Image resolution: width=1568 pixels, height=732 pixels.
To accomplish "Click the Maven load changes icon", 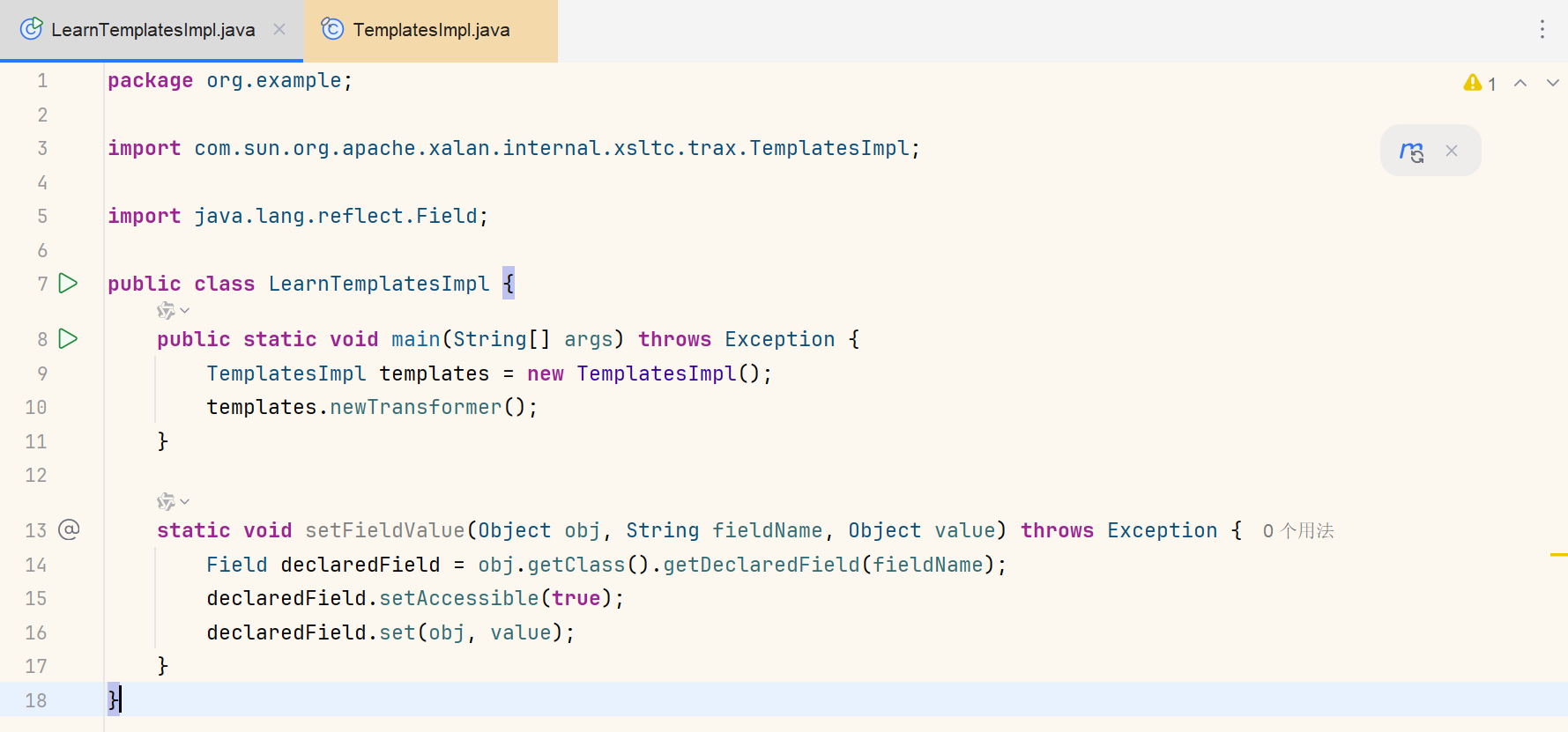I will click(x=1411, y=152).
